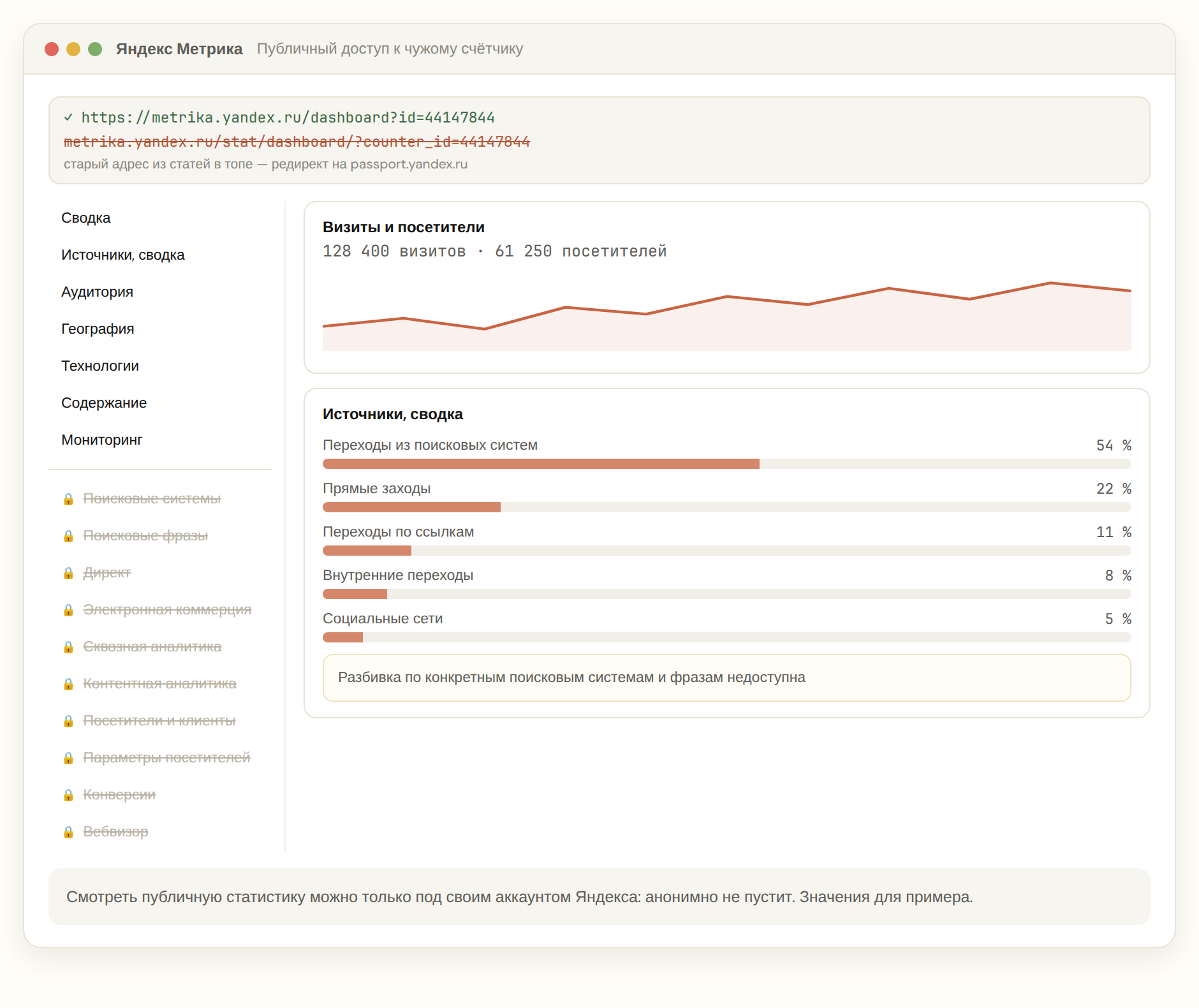1199x1008 pixels.
Task: Click the 54 % value
Action: [1114, 445]
